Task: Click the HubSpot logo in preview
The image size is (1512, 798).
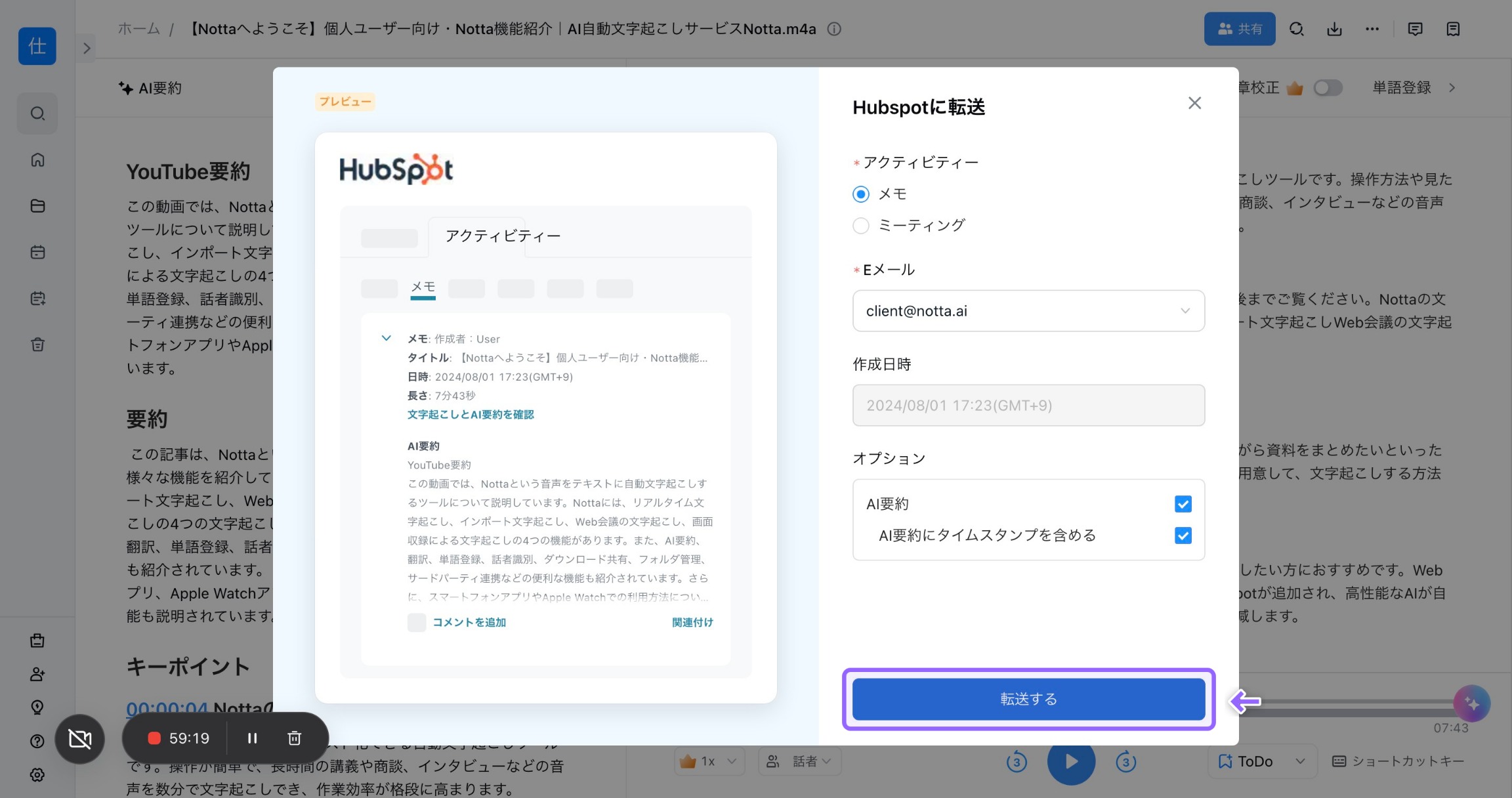Action: coord(396,169)
